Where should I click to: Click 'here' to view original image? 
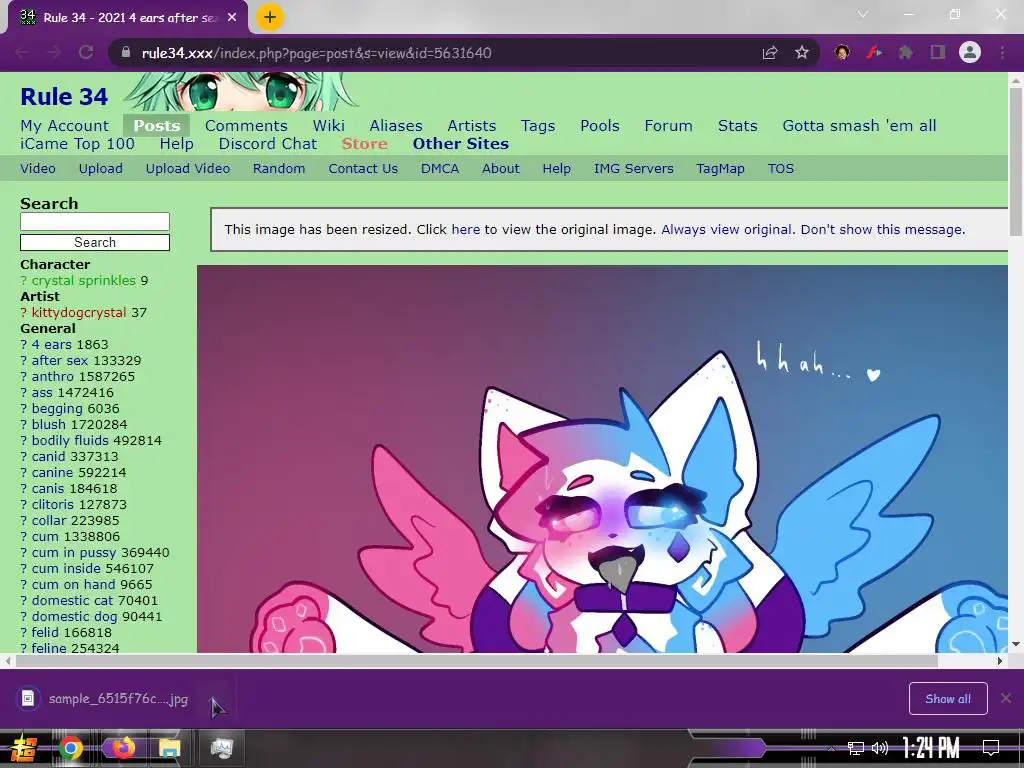(466, 229)
